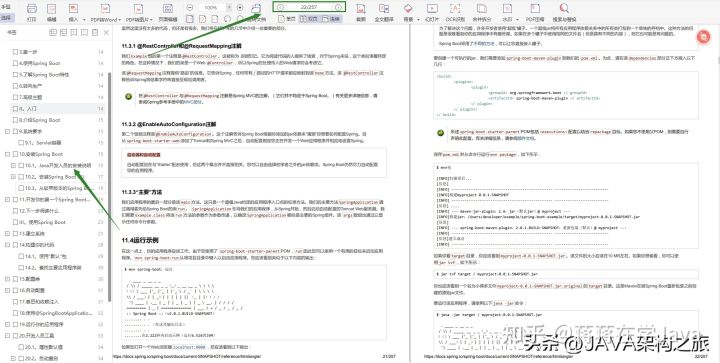The image size is (720, 363).
Task: Click the Insert toolbar icon
Action: tap(73, 9)
